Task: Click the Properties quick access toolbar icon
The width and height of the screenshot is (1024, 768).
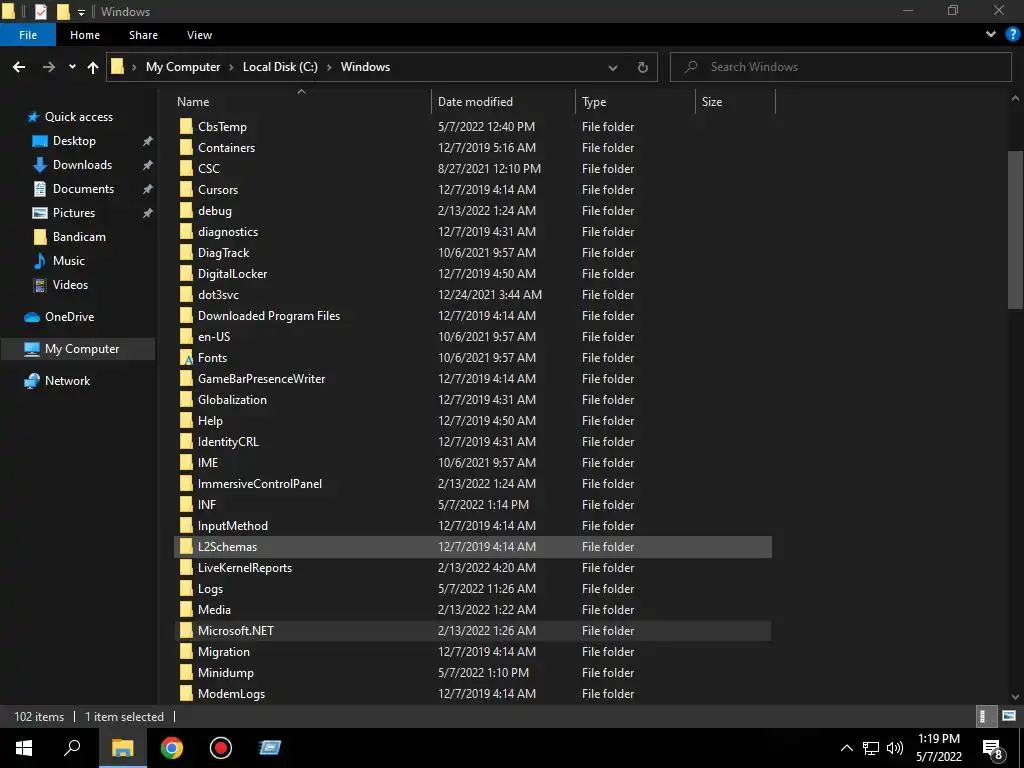Action: (x=40, y=11)
